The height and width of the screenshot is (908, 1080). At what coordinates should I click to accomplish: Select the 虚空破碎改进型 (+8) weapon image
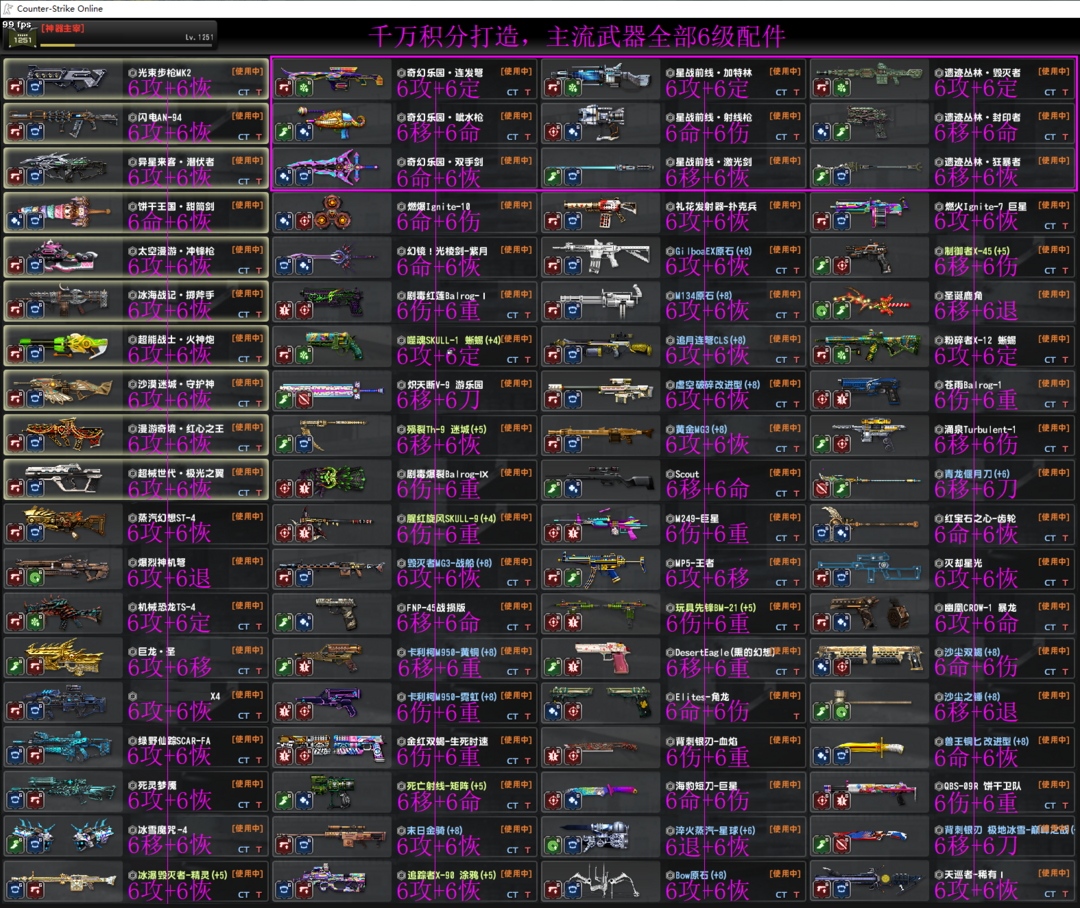(x=601, y=391)
